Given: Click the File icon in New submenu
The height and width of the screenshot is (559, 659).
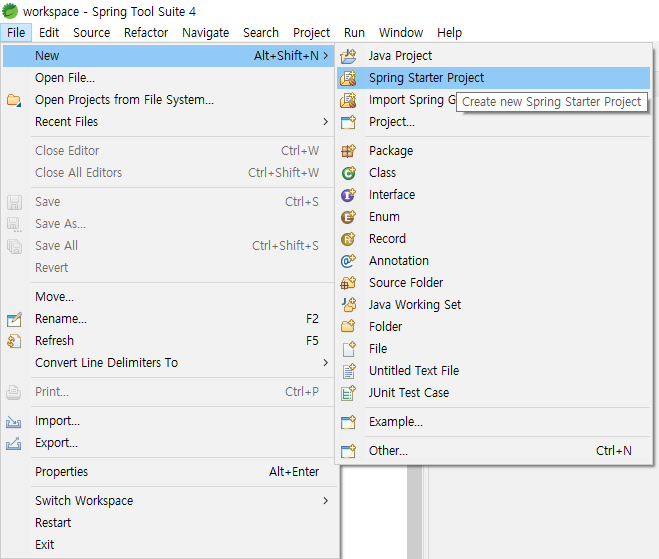Looking at the screenshot, I should (348, 348).
